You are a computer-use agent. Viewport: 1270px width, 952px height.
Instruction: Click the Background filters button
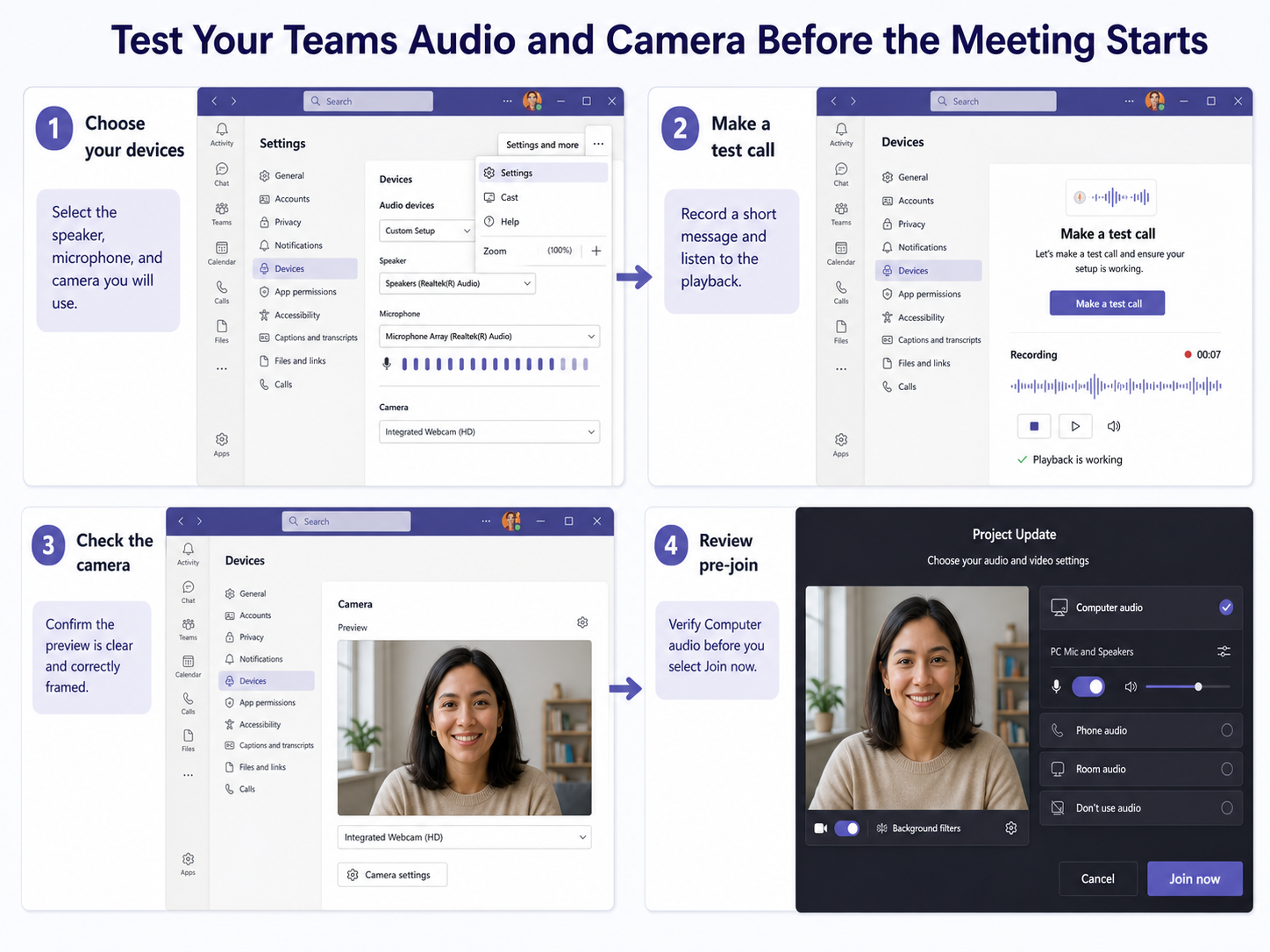point(918,828)
